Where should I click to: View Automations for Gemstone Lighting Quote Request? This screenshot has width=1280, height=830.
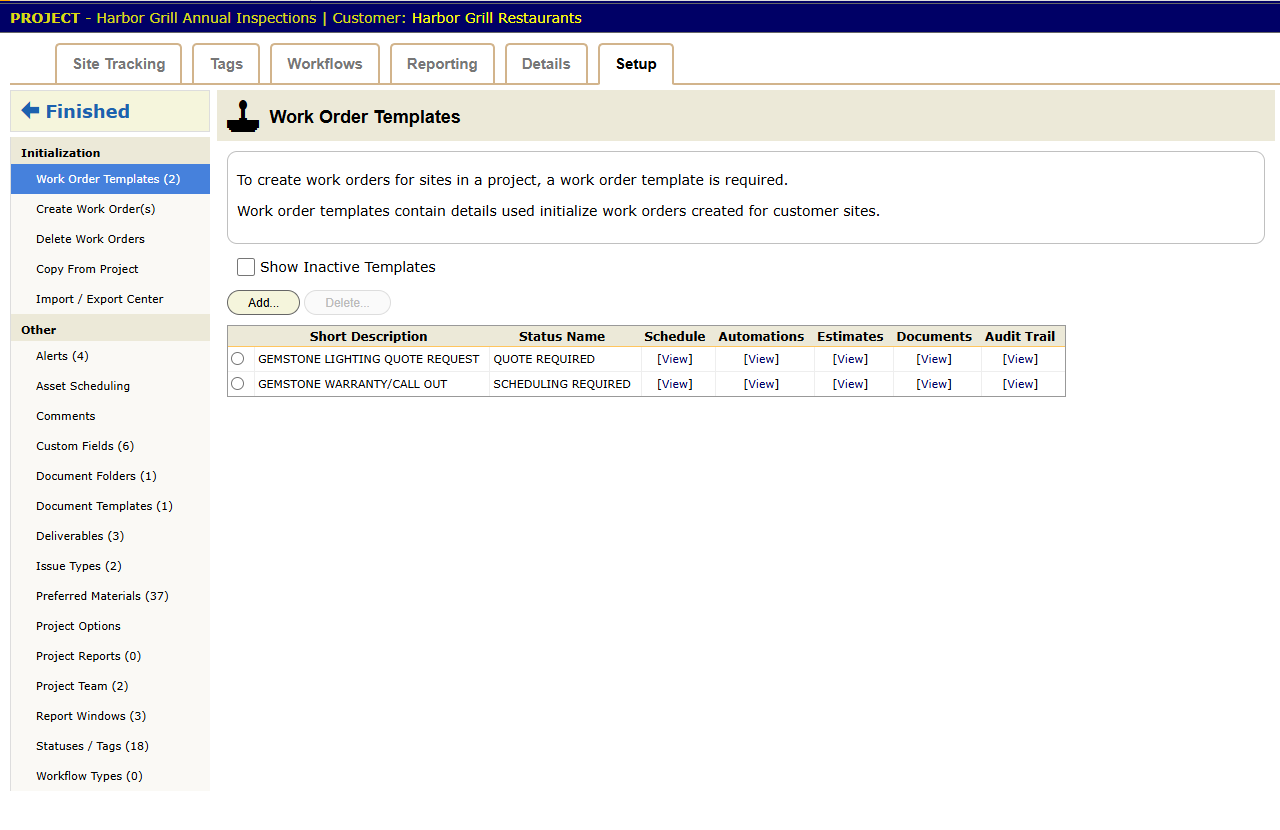tap(761, 359)
